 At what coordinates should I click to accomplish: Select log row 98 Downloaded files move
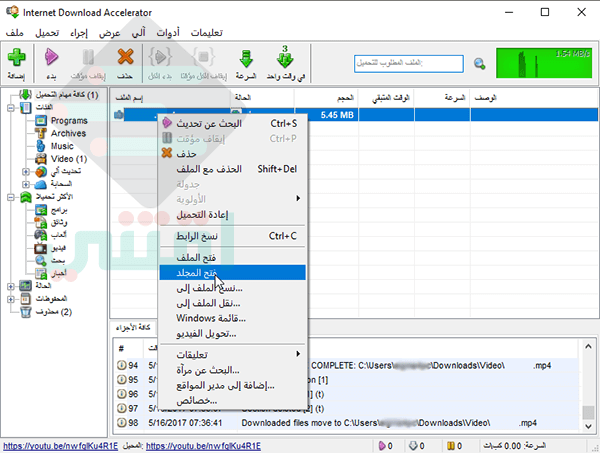coord(347,423)
